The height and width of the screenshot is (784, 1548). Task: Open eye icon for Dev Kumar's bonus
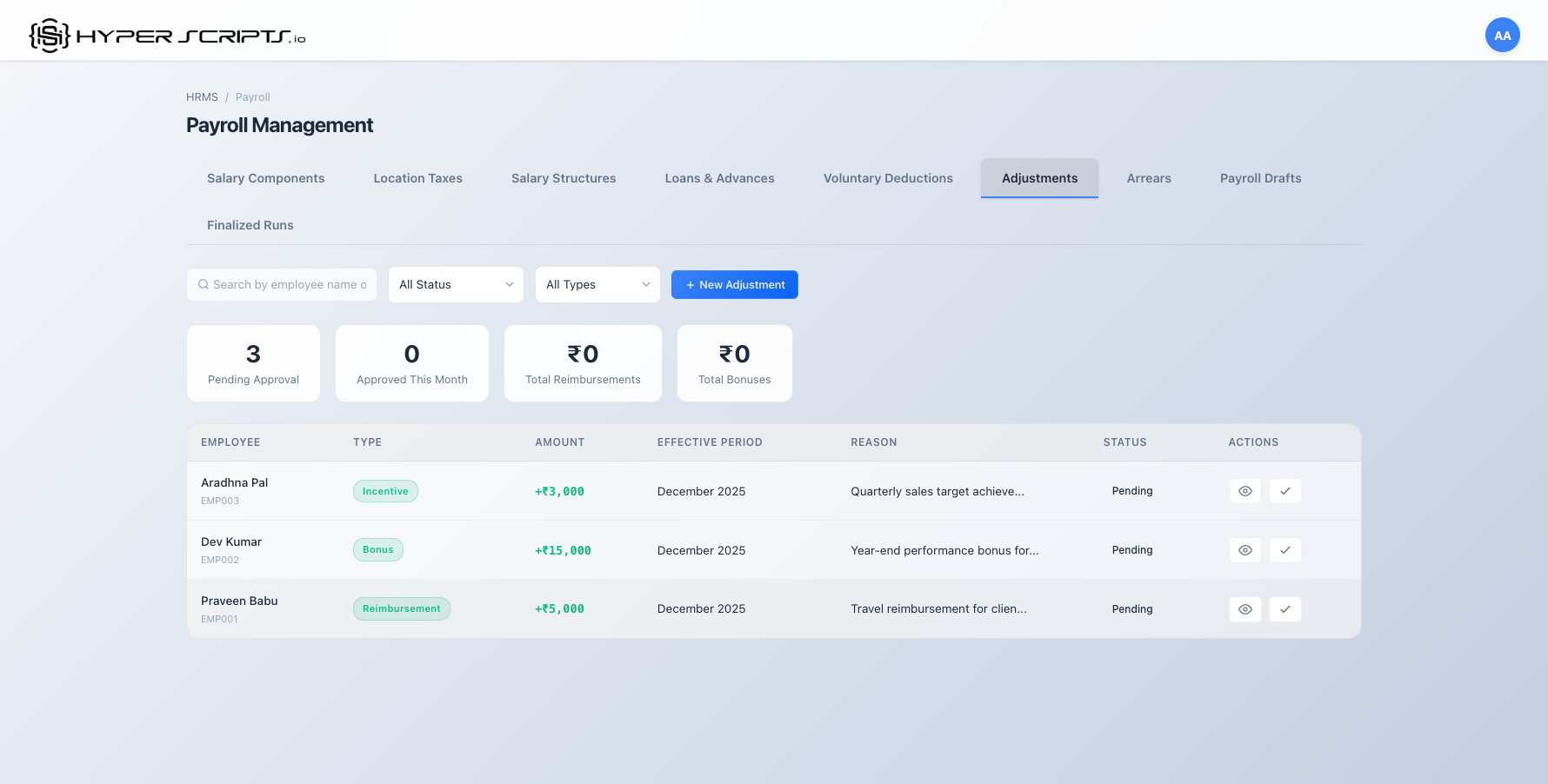(x=1244, y=550)
